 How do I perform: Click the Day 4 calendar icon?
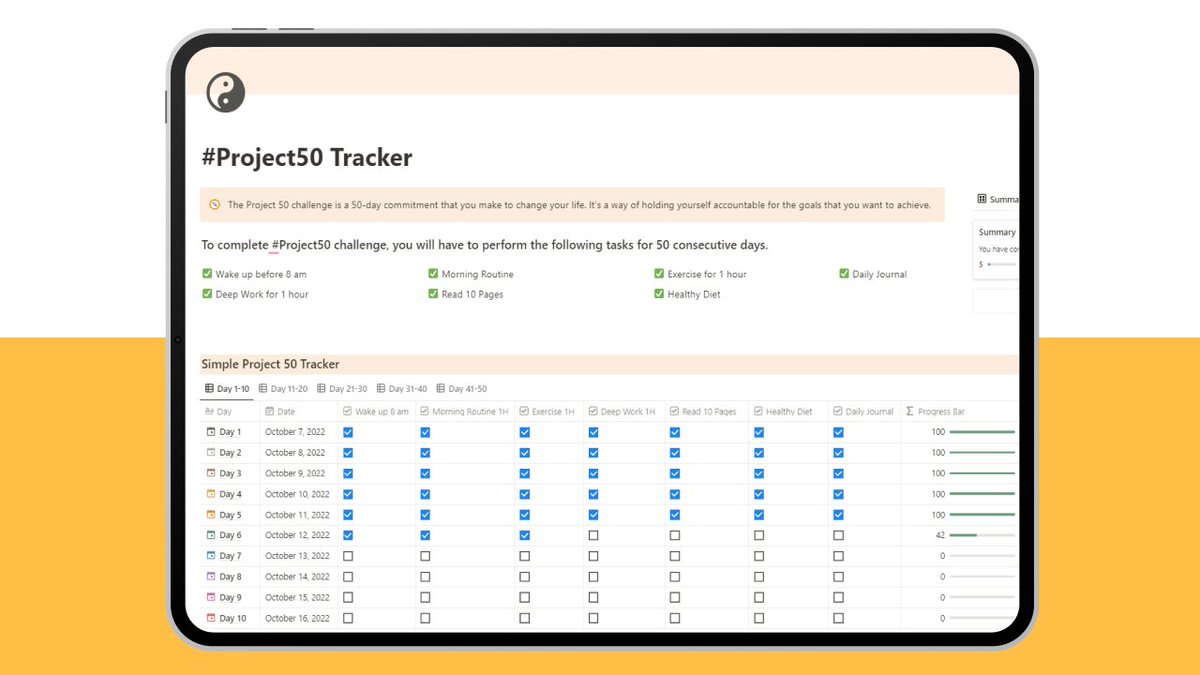click(x=211, y=494)
